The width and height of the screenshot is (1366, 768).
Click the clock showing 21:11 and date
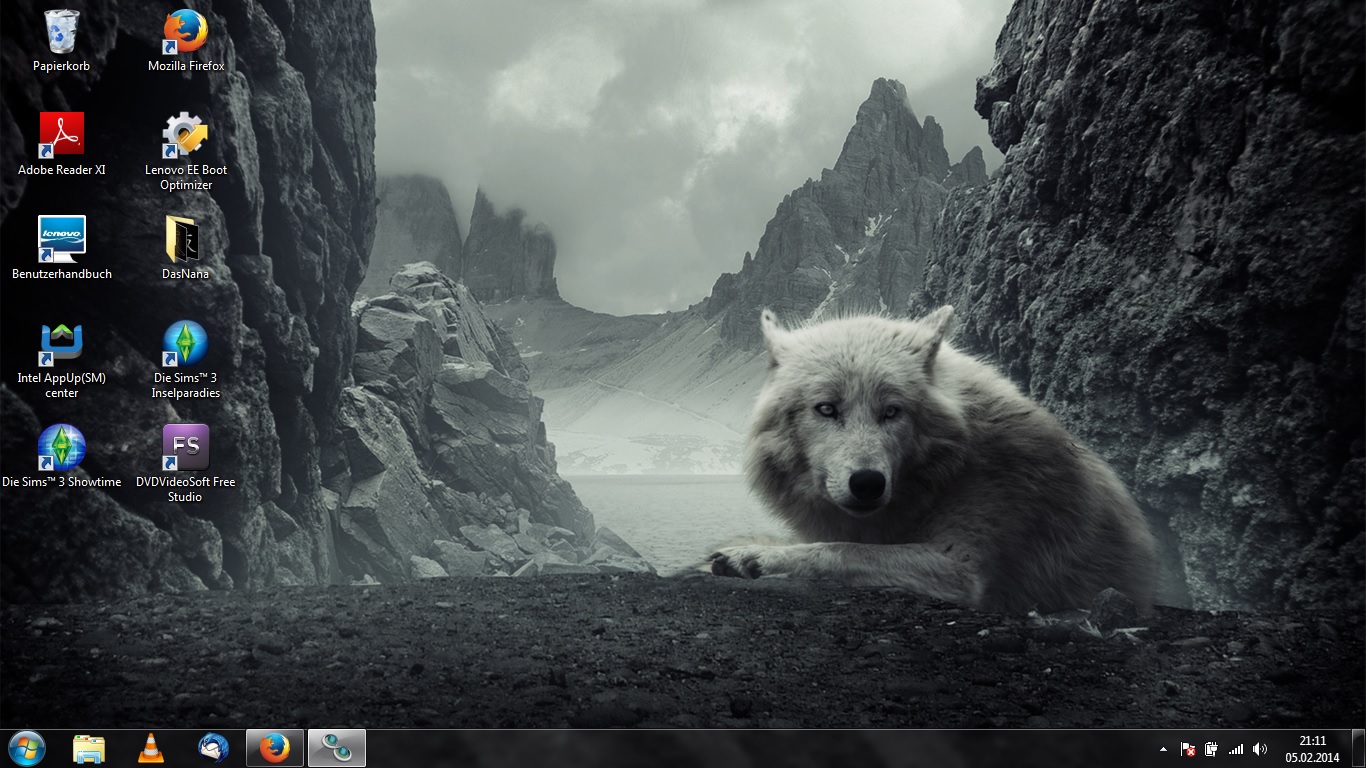[x=1312, y=749]
